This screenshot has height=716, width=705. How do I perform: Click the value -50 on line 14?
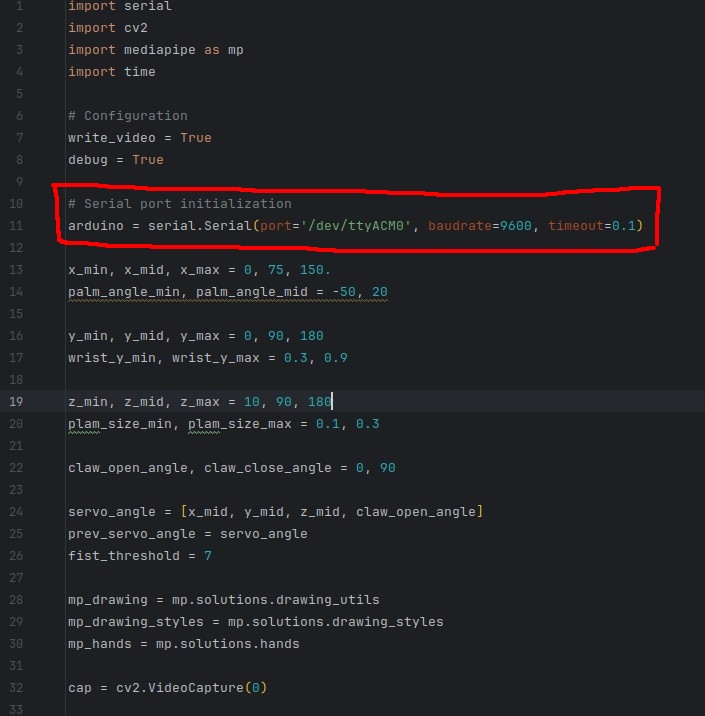344,292
